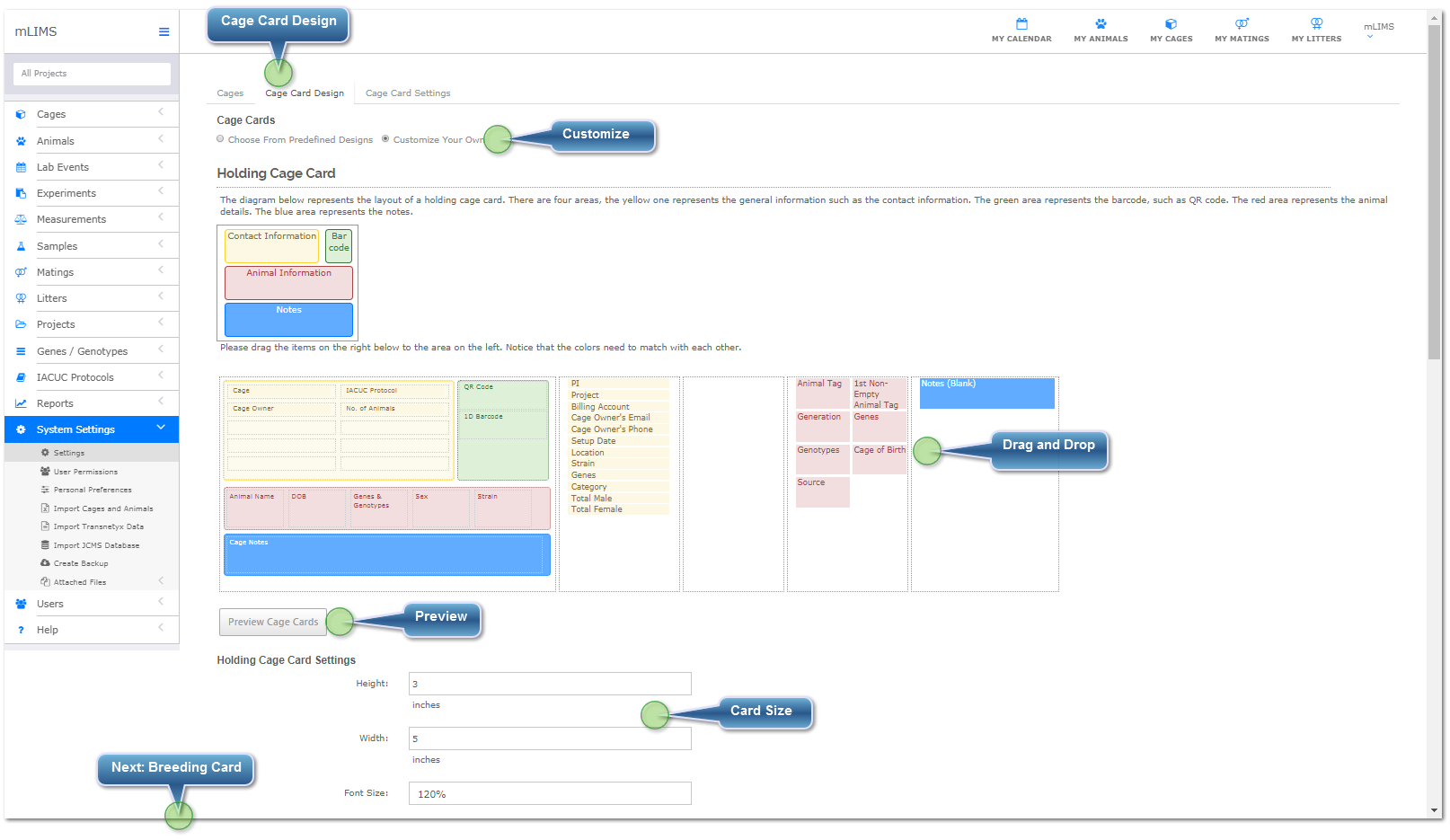Open the All Projects selector

click(x=92, y=74)
